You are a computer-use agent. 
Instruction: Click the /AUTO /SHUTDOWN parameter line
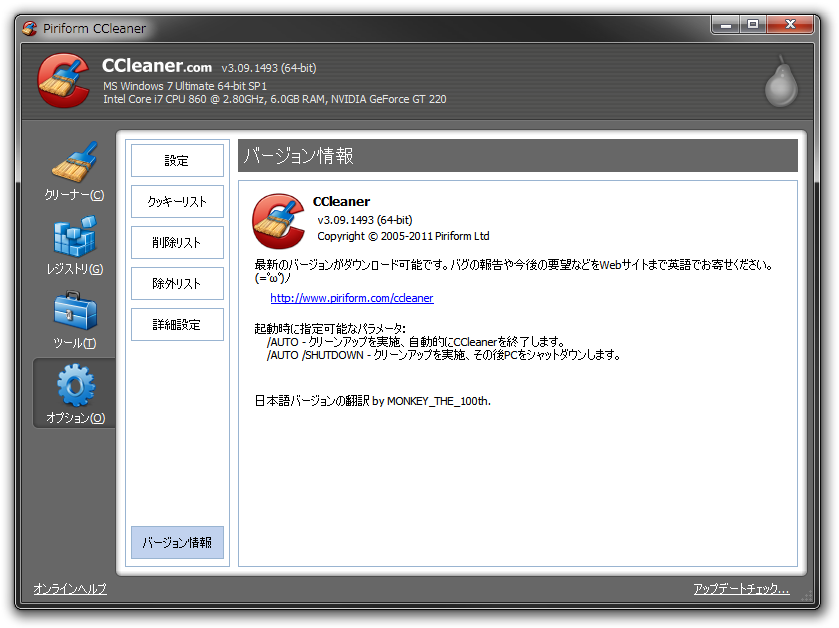pos(443,355)
